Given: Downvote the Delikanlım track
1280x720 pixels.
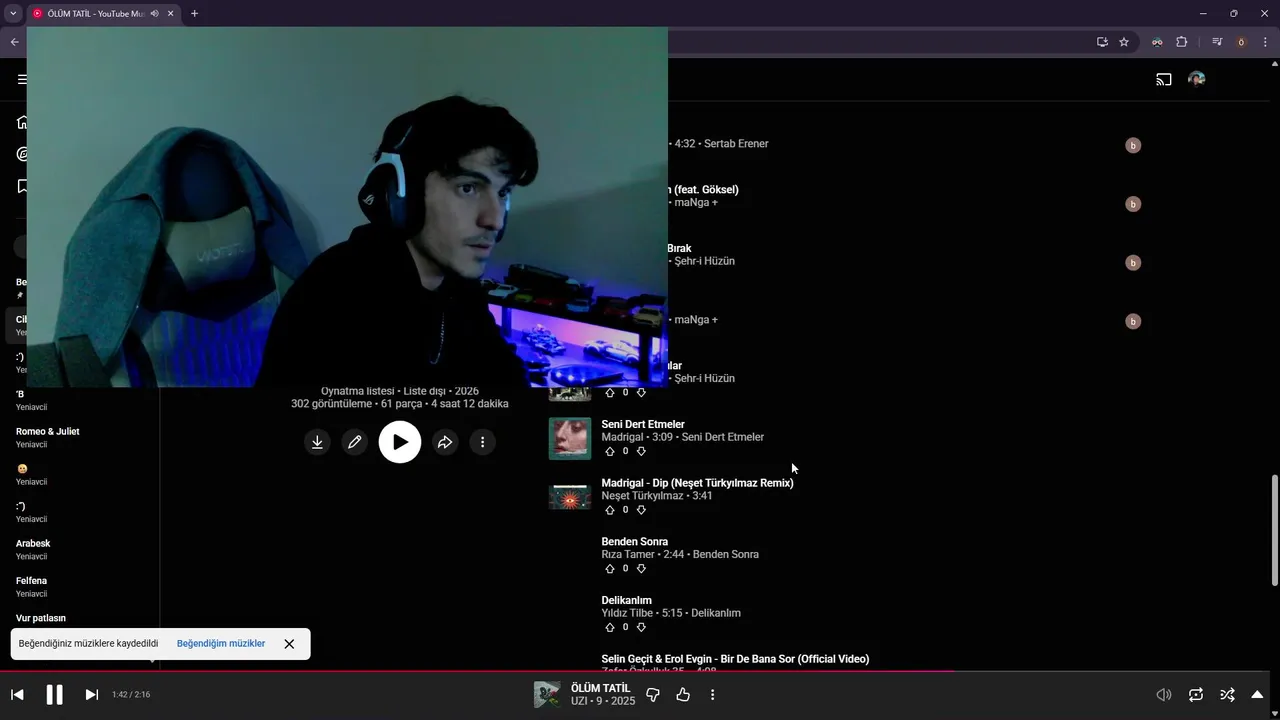Looking at the screenshot, I should click(641, 627).
